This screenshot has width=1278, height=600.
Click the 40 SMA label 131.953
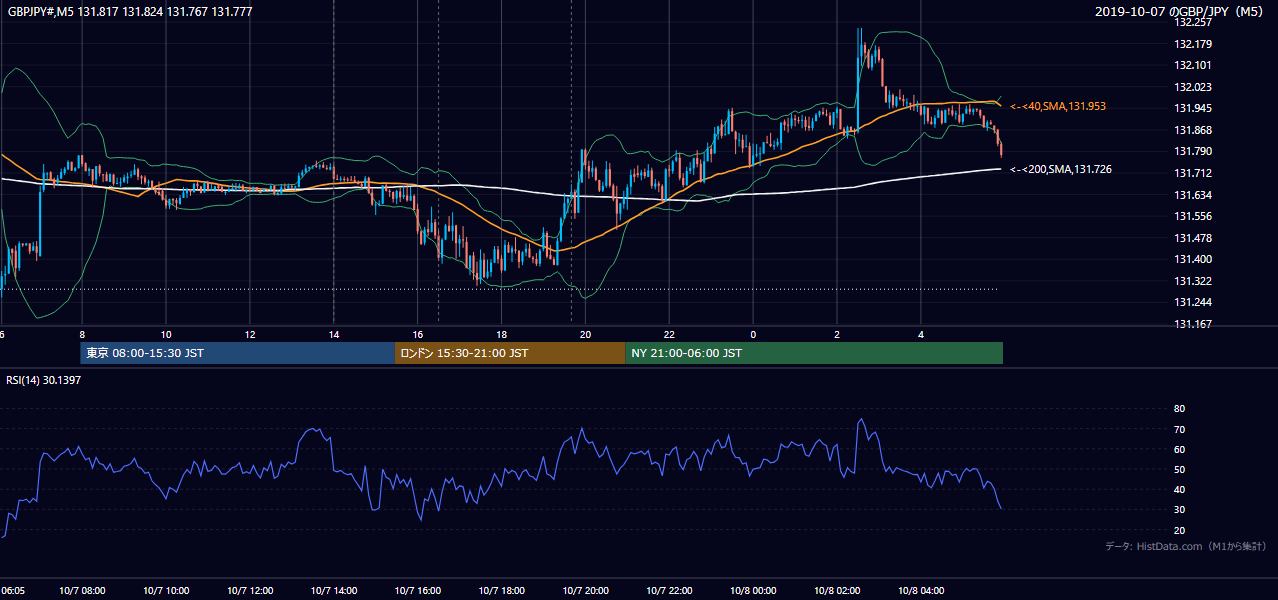click(x=1057, y=106)
